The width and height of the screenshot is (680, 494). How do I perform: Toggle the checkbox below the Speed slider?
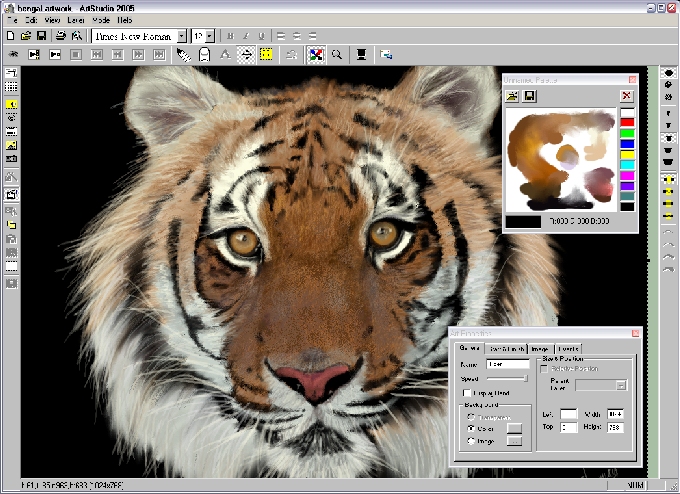[x=466, y=394]
